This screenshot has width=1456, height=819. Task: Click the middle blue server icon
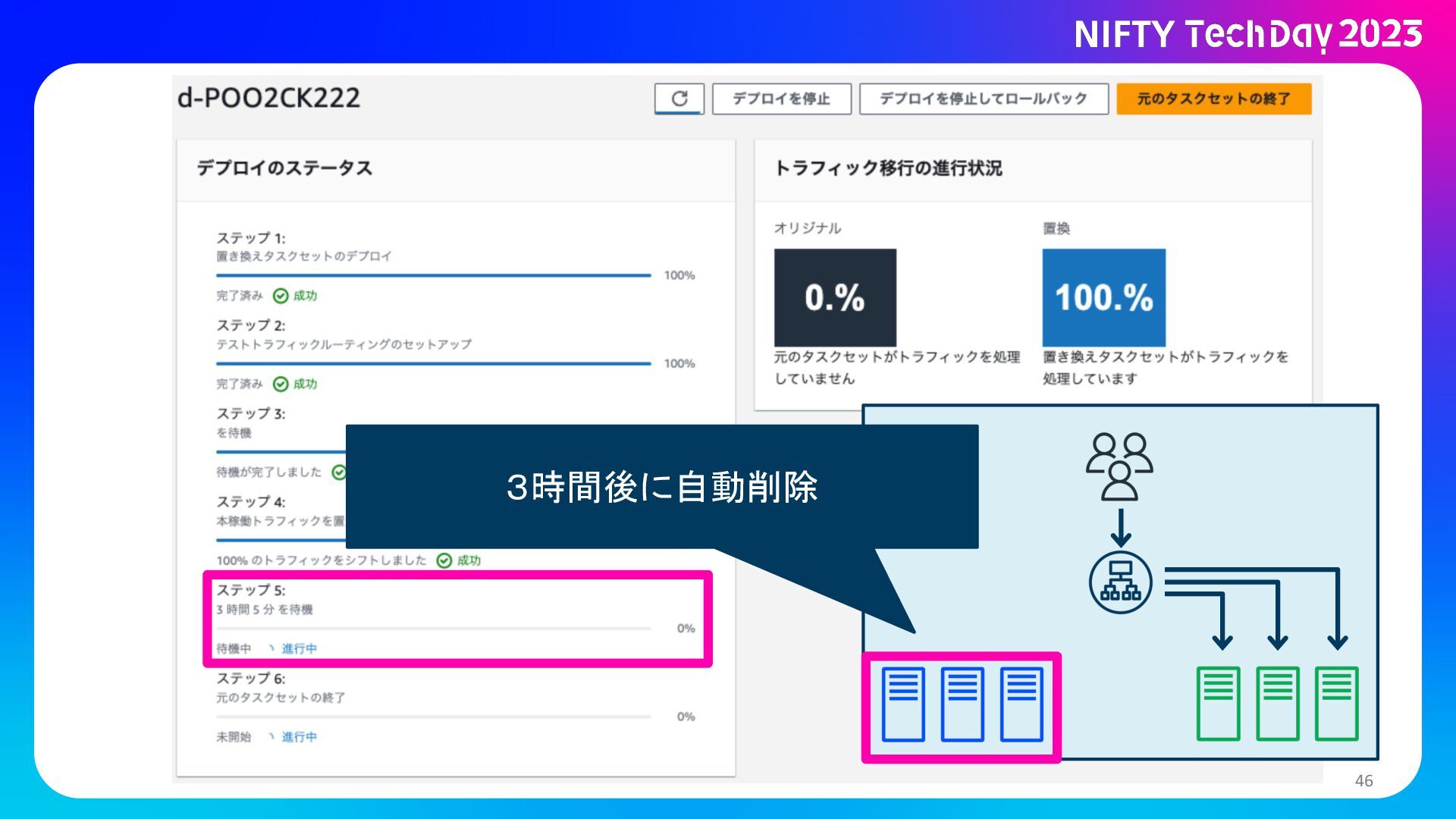click(962, 704)
